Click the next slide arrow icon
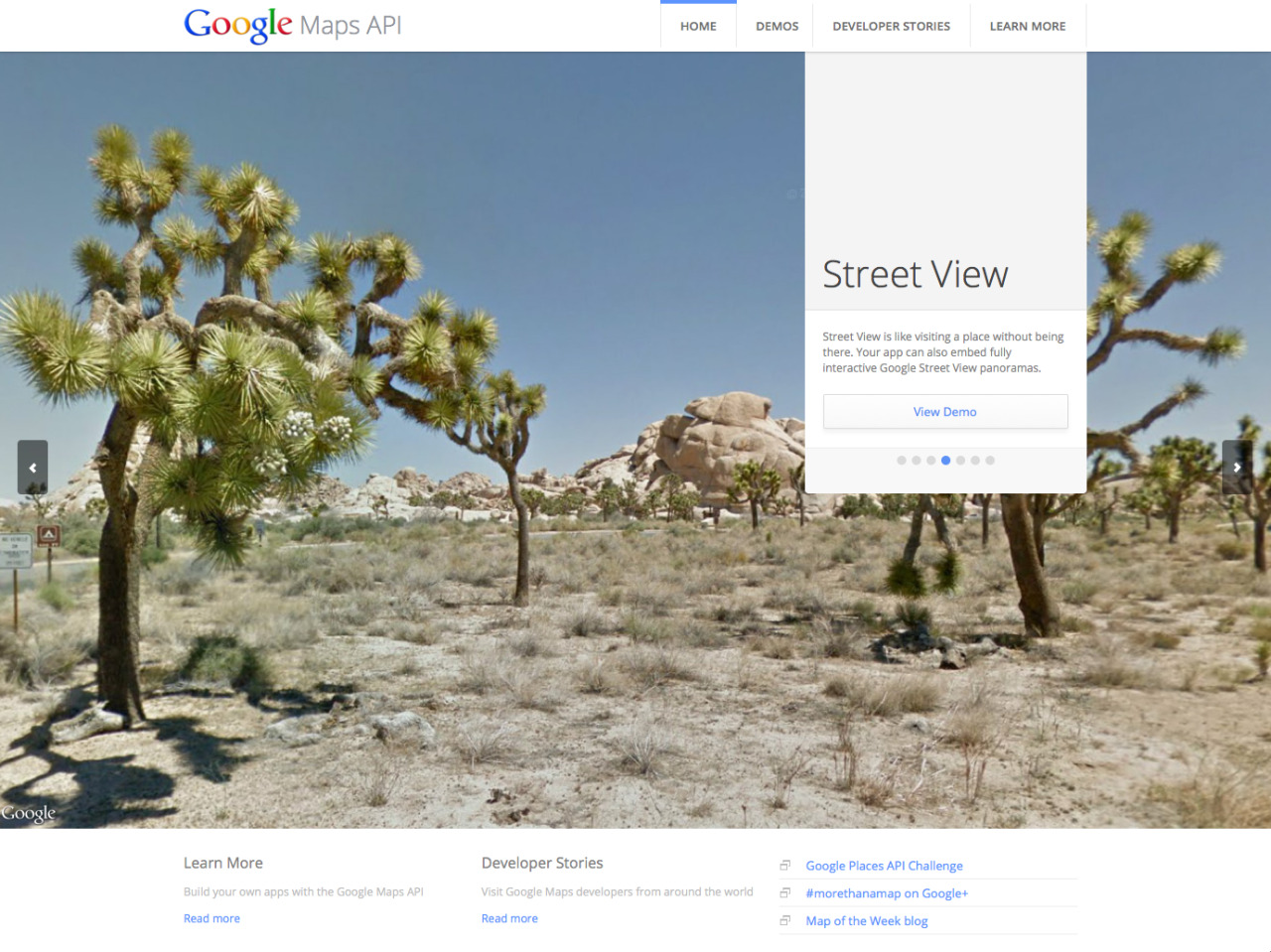This screenshot has height=952, width=1271. 1237,468
